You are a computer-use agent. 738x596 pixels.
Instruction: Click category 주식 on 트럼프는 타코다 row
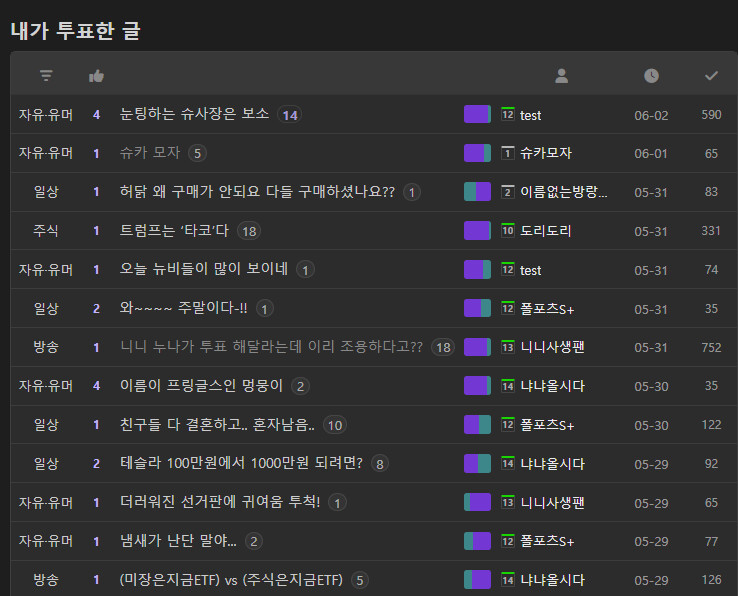[46, 231]
